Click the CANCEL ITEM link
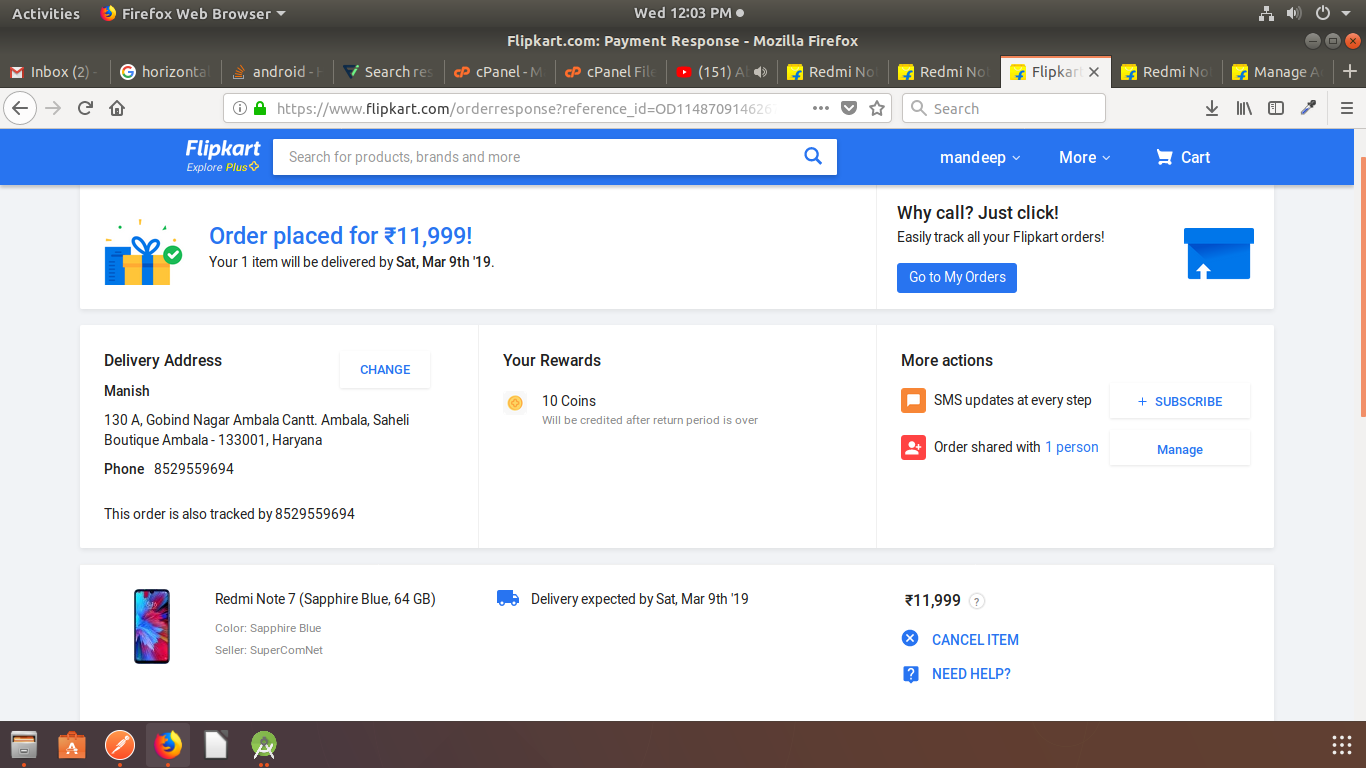This screenshot has height=768, width=1366. [x=960, y=639]
